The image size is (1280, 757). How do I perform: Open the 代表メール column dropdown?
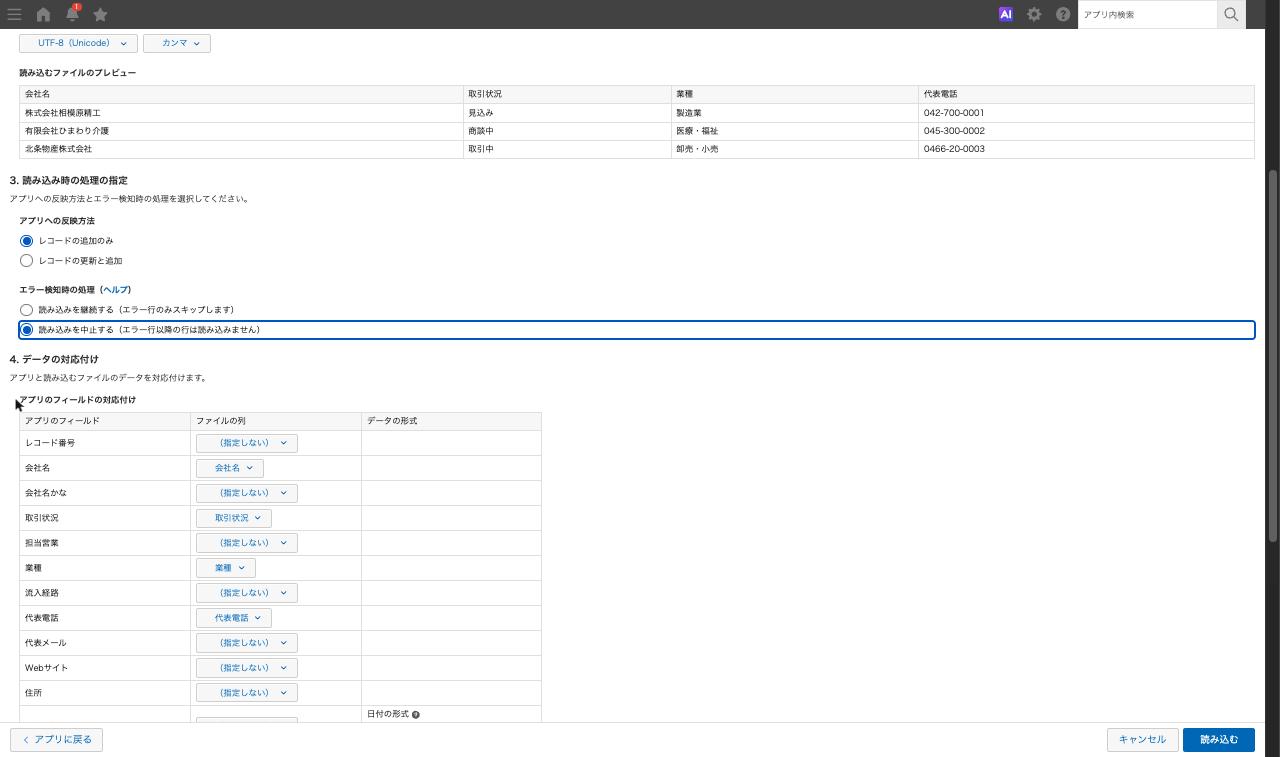tap(247, 643)
